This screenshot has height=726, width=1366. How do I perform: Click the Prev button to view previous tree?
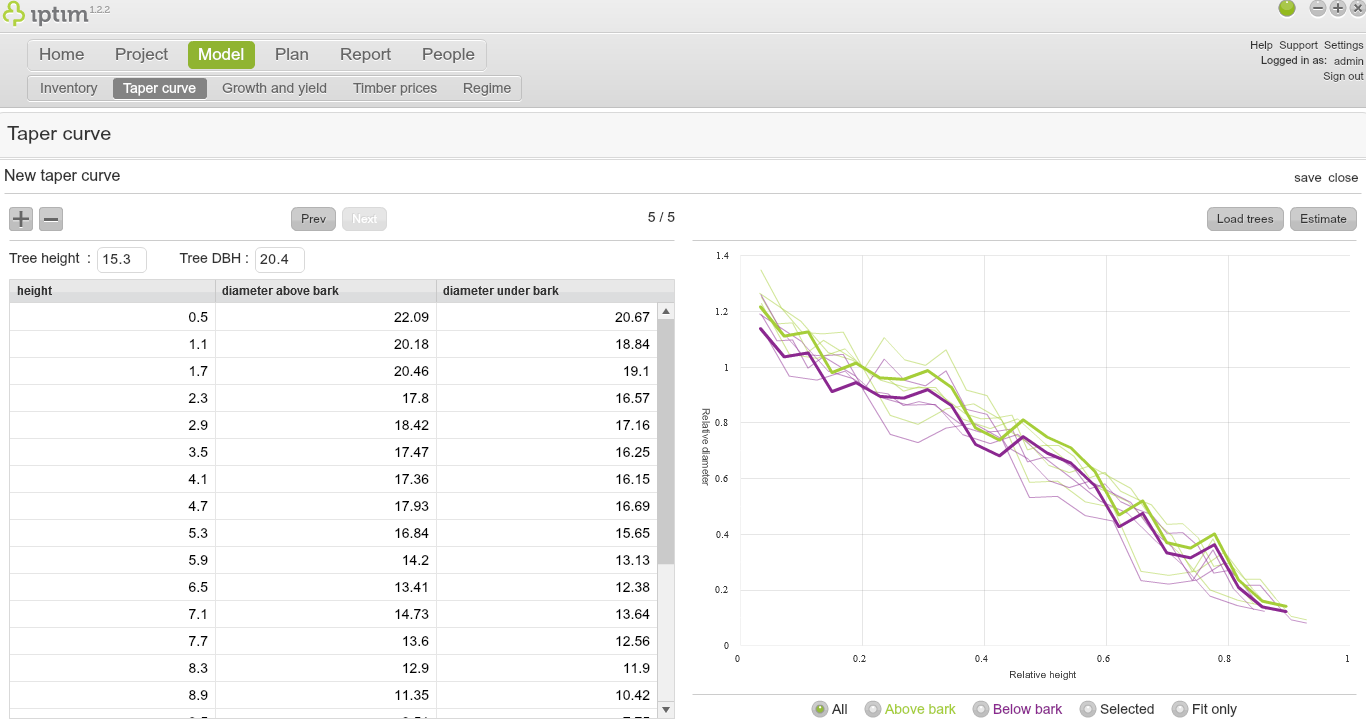(313, 218)
